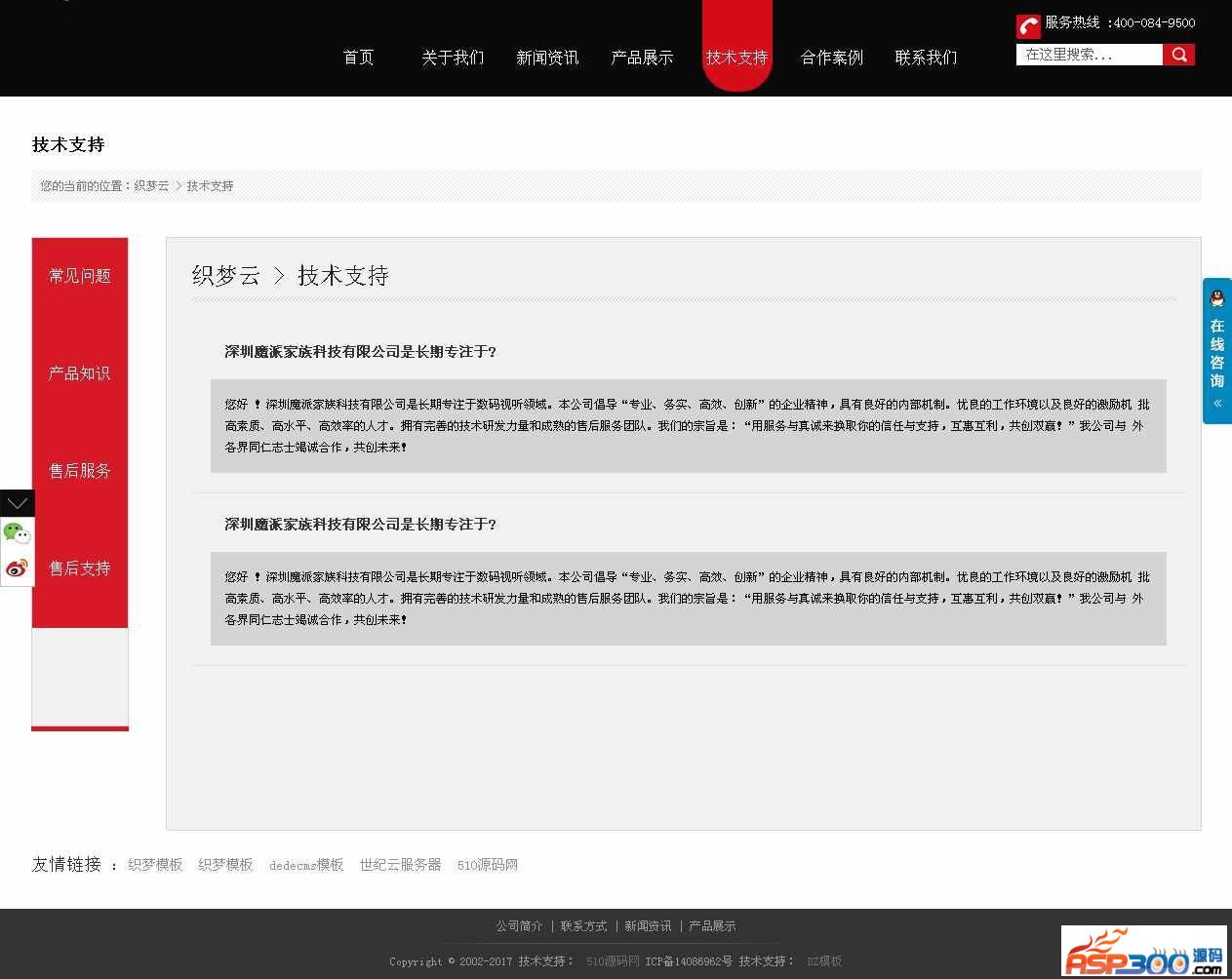Click the ICP备14086962号 footer text

tap(689, 961)
